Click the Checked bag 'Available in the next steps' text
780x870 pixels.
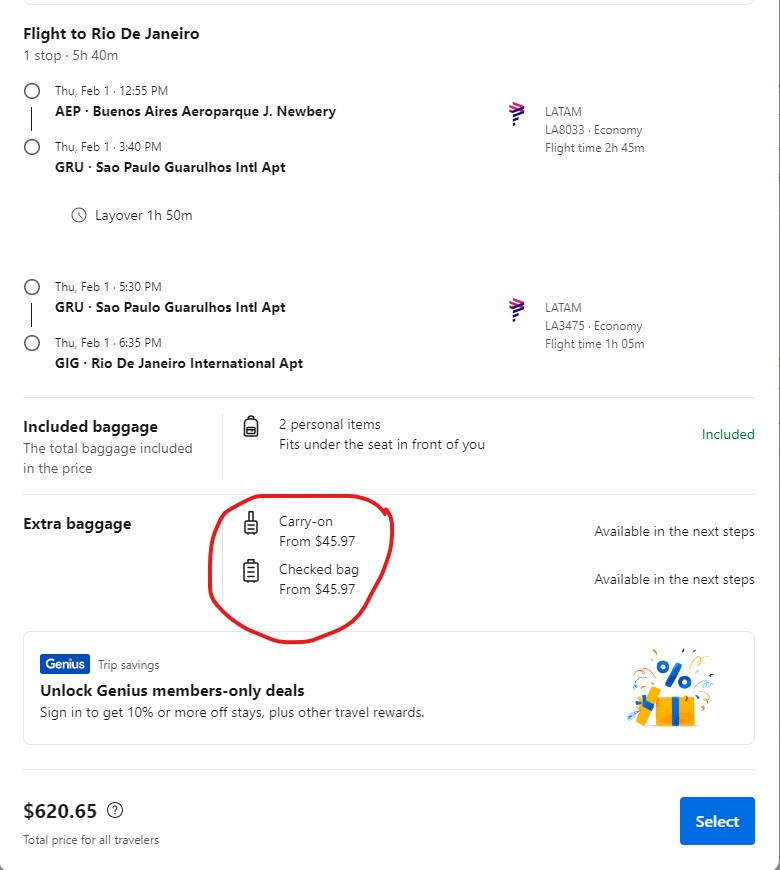(674, 580)
